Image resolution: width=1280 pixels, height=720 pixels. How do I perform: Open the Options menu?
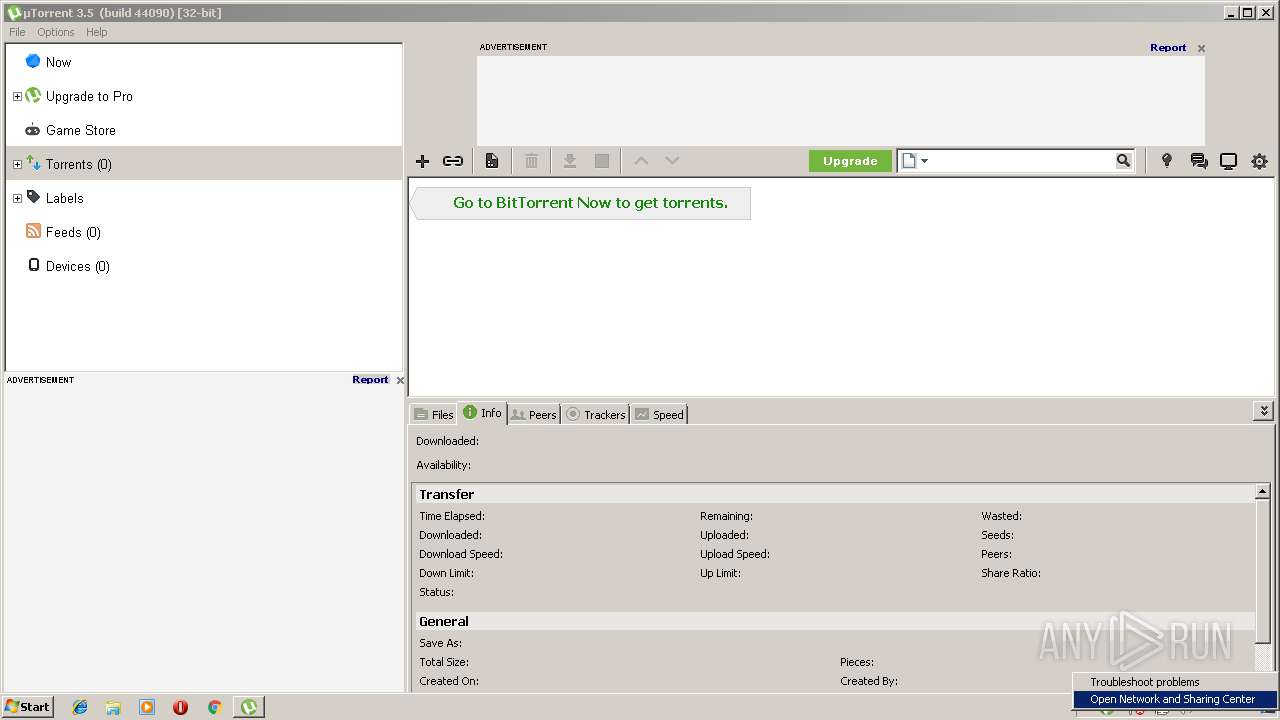click(56, 32)
